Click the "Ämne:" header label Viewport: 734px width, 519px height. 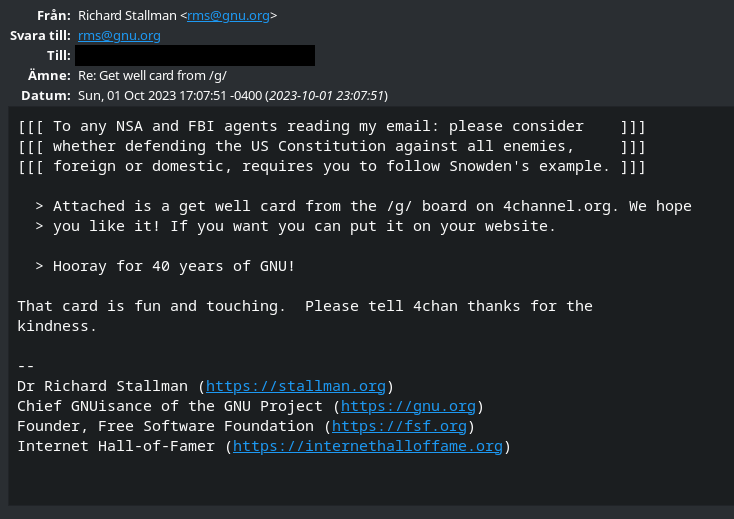tap(49, 76)
